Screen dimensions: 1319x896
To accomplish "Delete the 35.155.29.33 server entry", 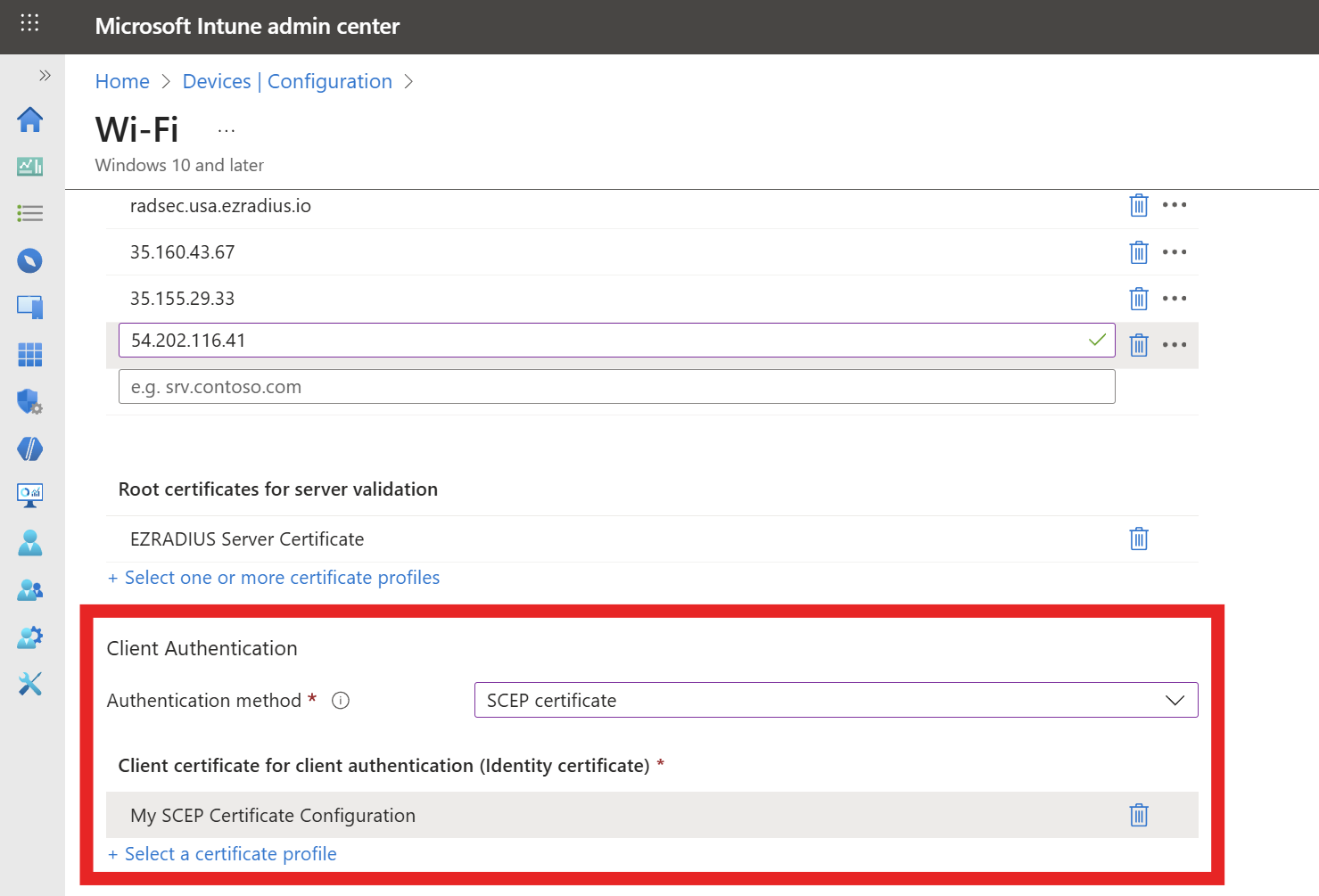I will coord(1139,299).
